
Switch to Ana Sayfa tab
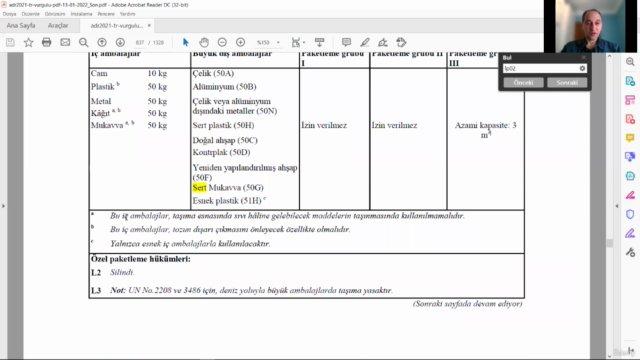(21, 25)
